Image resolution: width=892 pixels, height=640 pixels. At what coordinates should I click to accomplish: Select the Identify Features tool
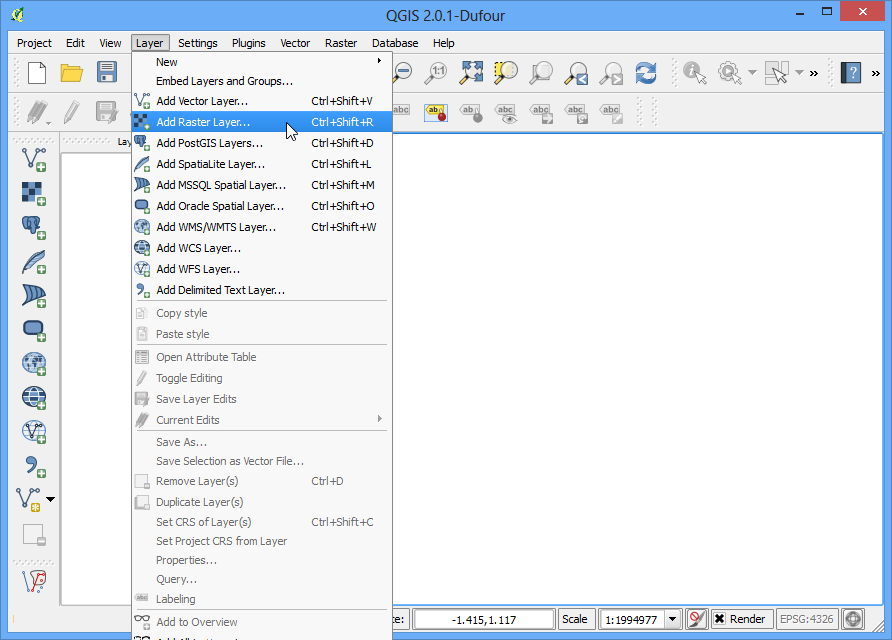coord(695,73)
